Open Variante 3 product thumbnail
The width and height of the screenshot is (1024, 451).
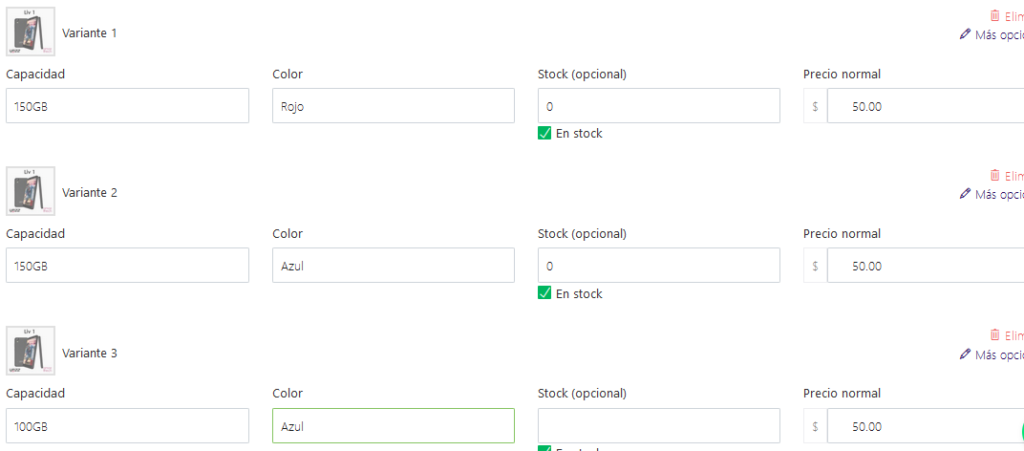pos(30,351)
